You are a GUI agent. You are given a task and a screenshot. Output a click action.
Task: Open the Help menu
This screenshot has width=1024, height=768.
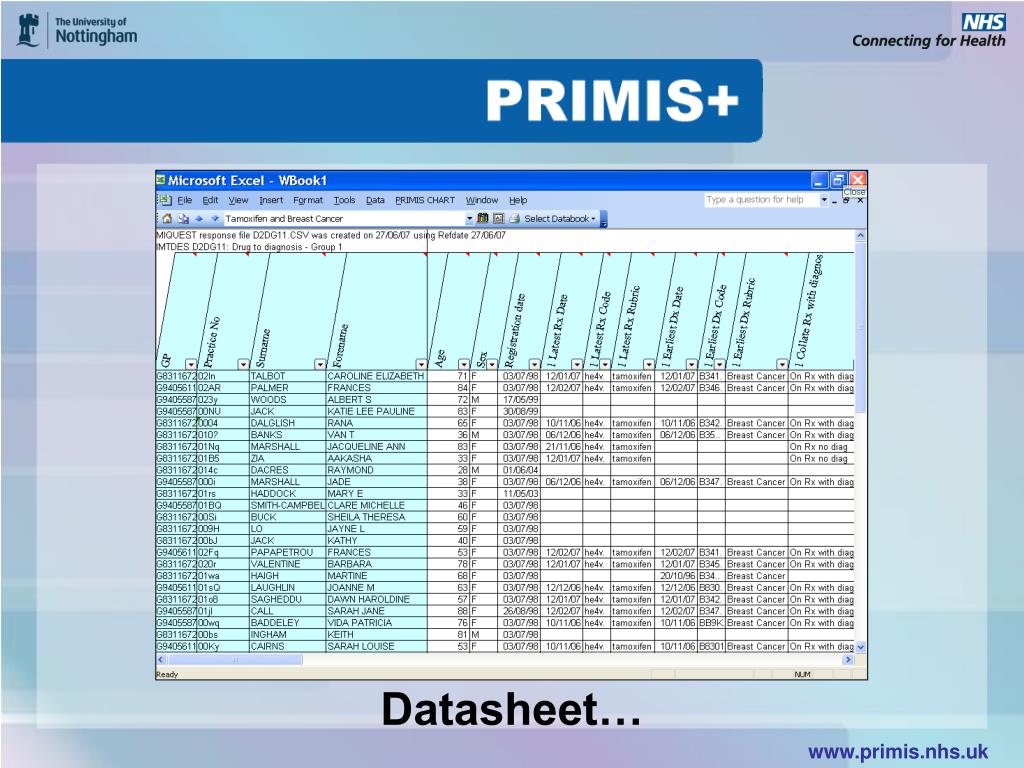pos(518,200)
